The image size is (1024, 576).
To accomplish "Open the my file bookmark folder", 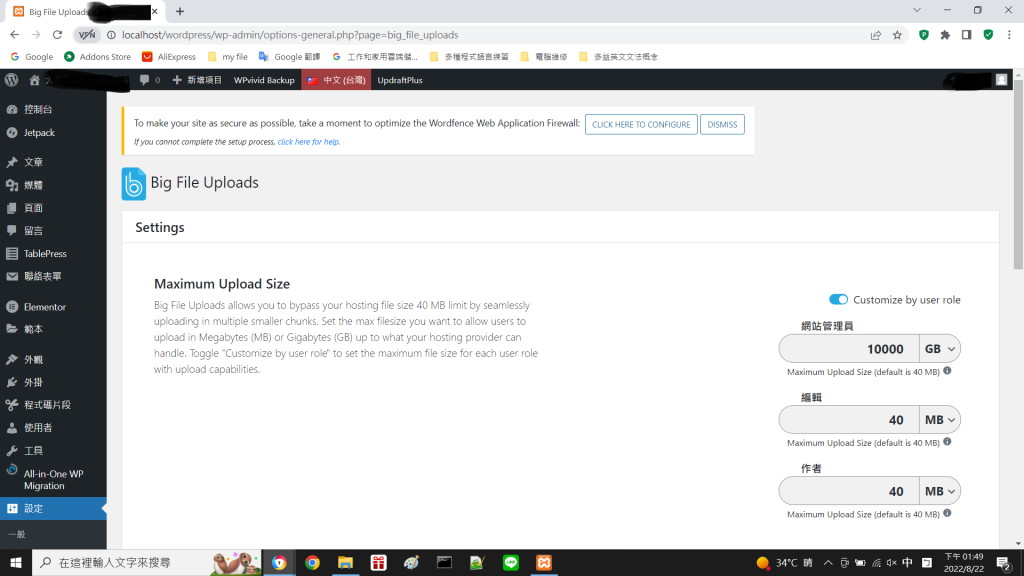I will click(227, 57).
